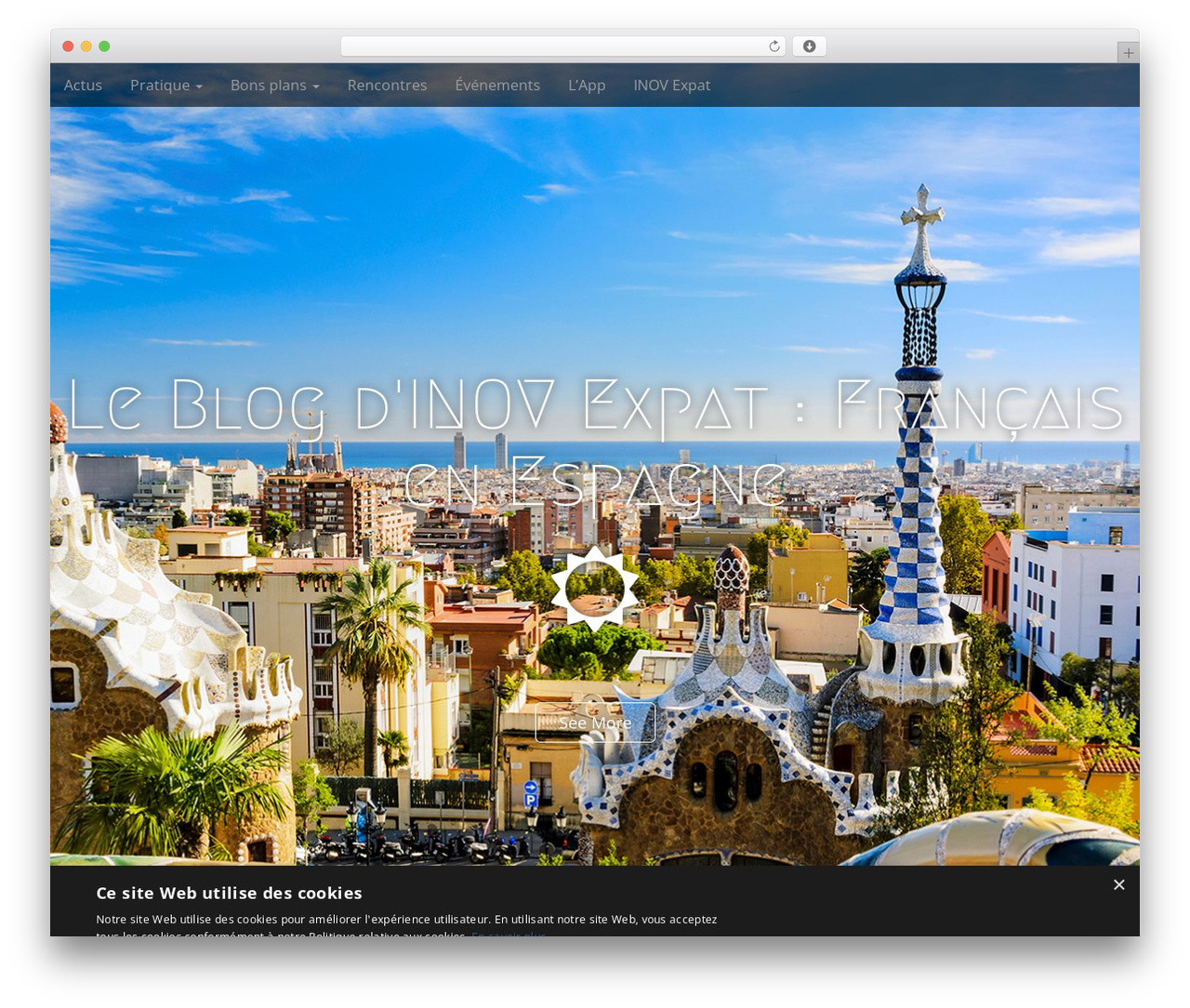Click the blog title heading "Le Blog d'INOV Expat"
Viewport: 1190px width, 1008px height.
coord(595,444)
